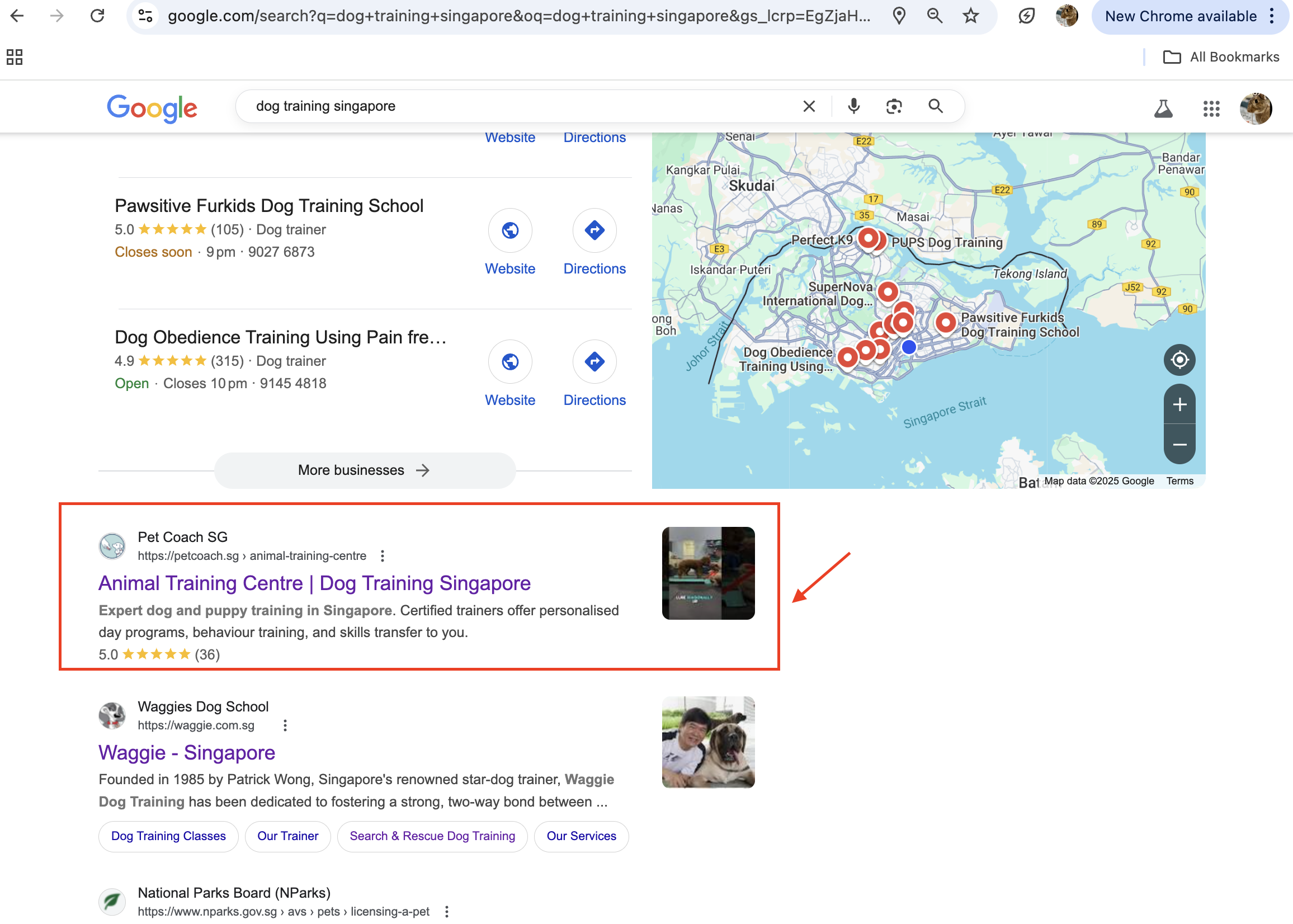The image size is (1293, 924).
Task: Open Google apps grid
Action: [x=1212, y=108]
